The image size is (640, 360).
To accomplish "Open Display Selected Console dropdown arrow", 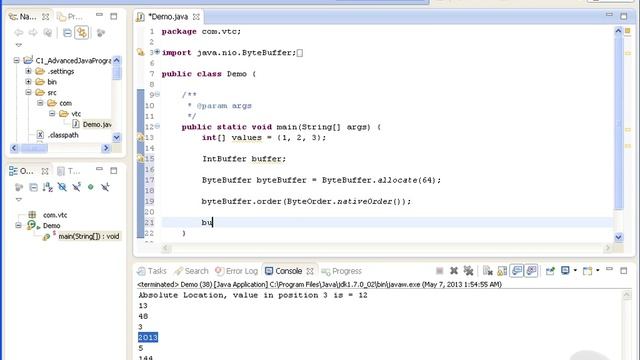I will pos(575,271).
